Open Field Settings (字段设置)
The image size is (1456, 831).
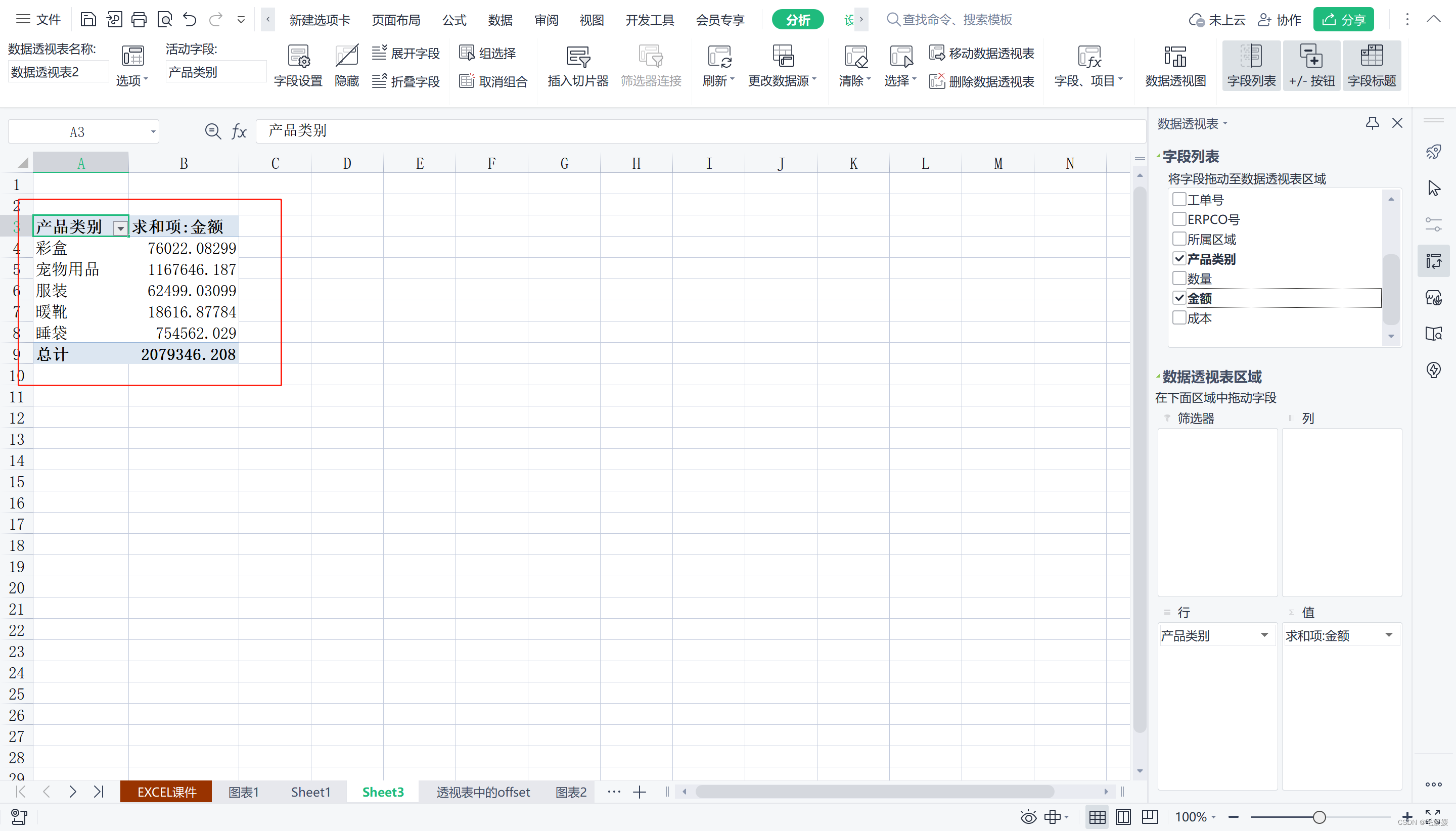[x=298, y=66]
